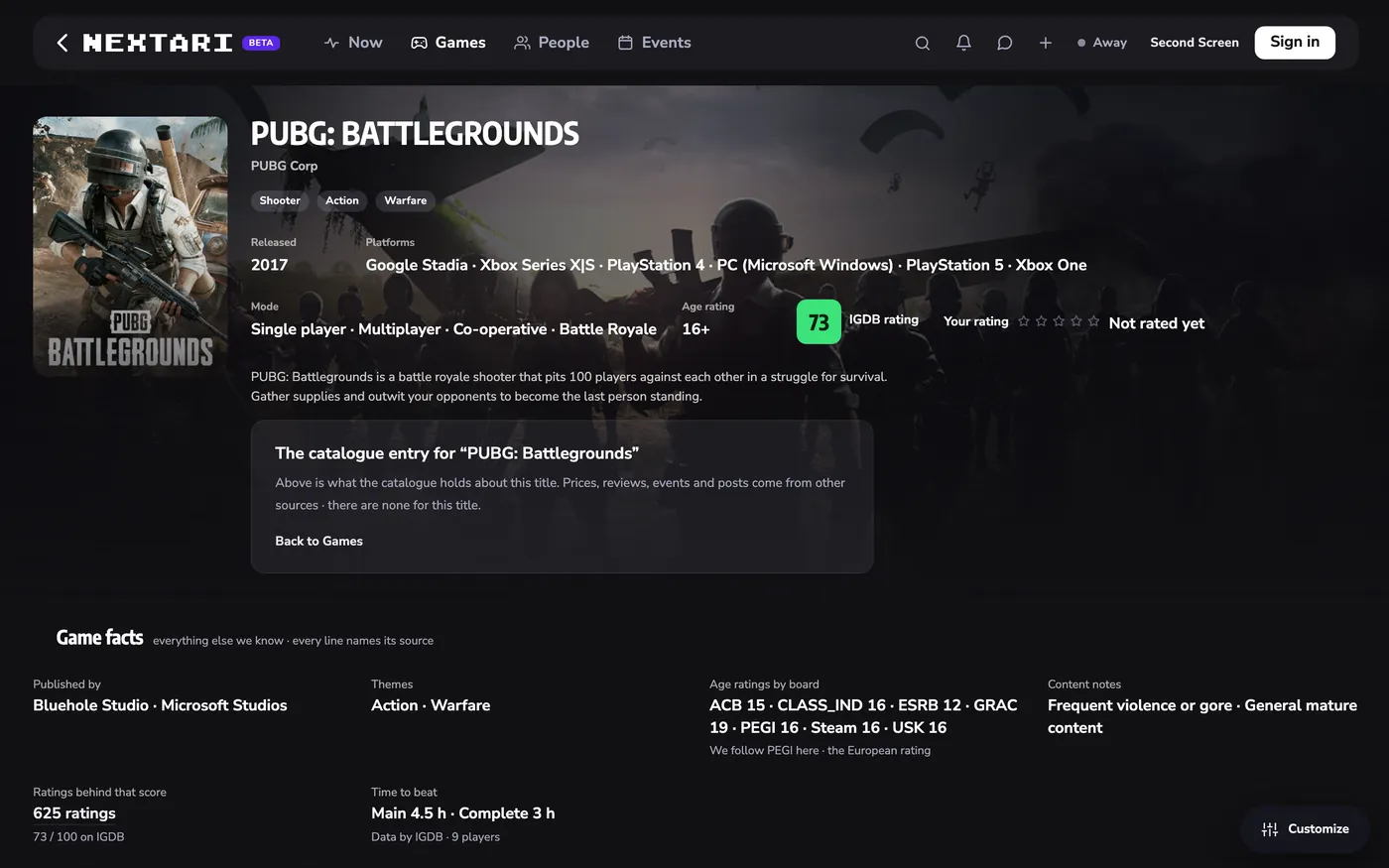Click the Not rated yet label

(x=1157, y=323)
